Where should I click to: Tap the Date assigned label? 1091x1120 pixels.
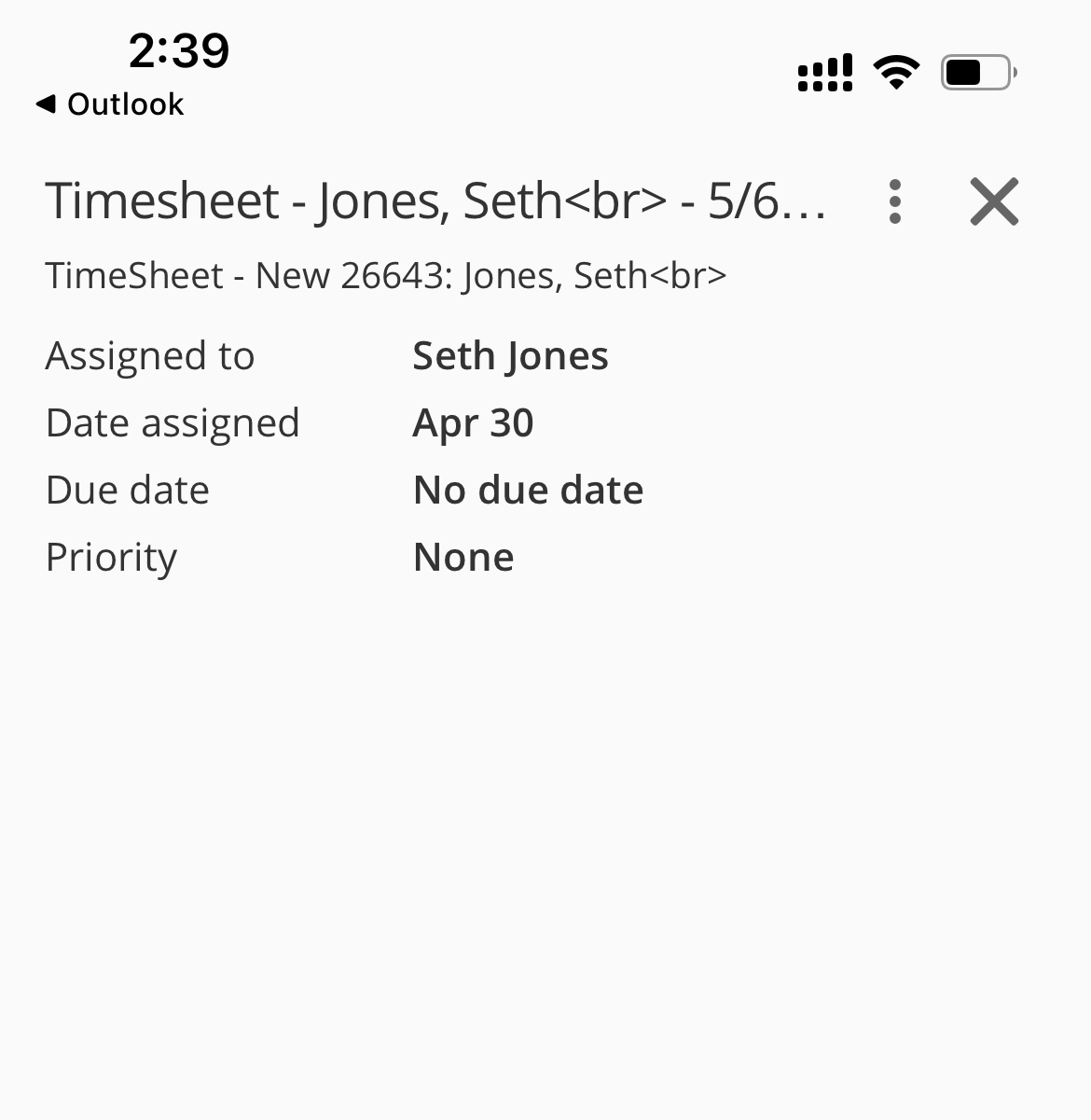(173, 423)
